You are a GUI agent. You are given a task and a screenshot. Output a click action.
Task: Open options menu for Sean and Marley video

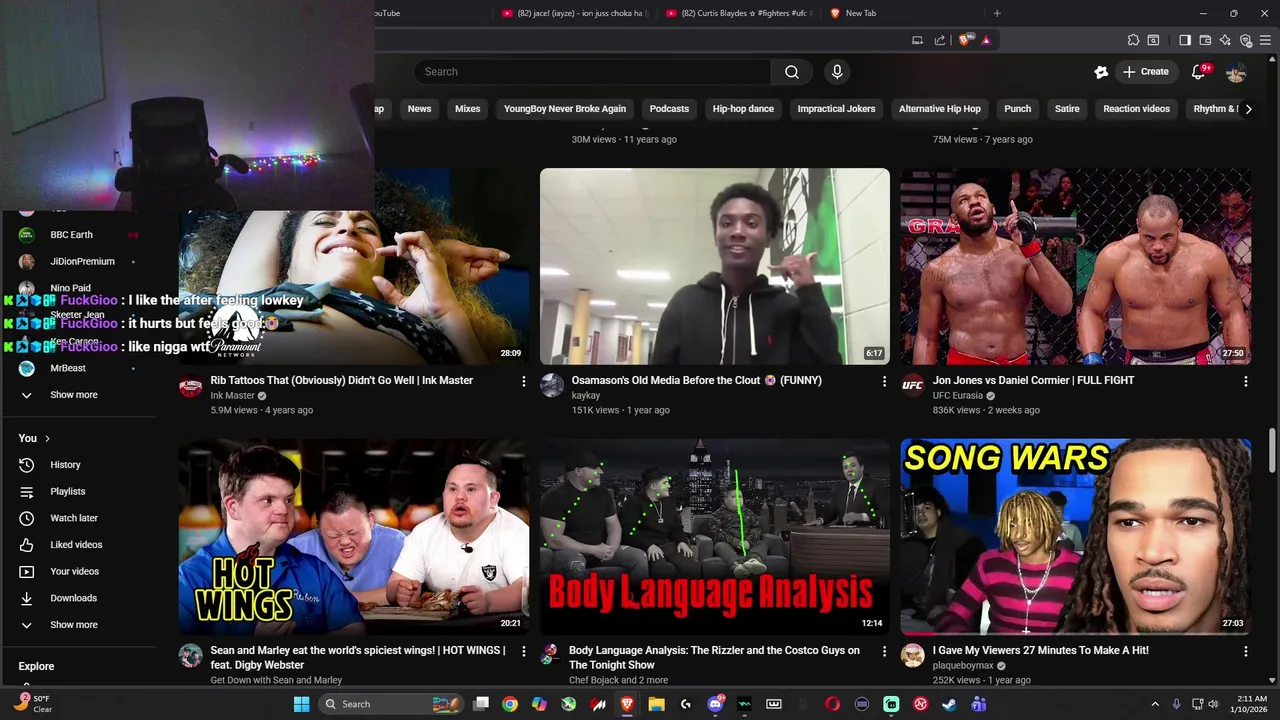(523, 651)
